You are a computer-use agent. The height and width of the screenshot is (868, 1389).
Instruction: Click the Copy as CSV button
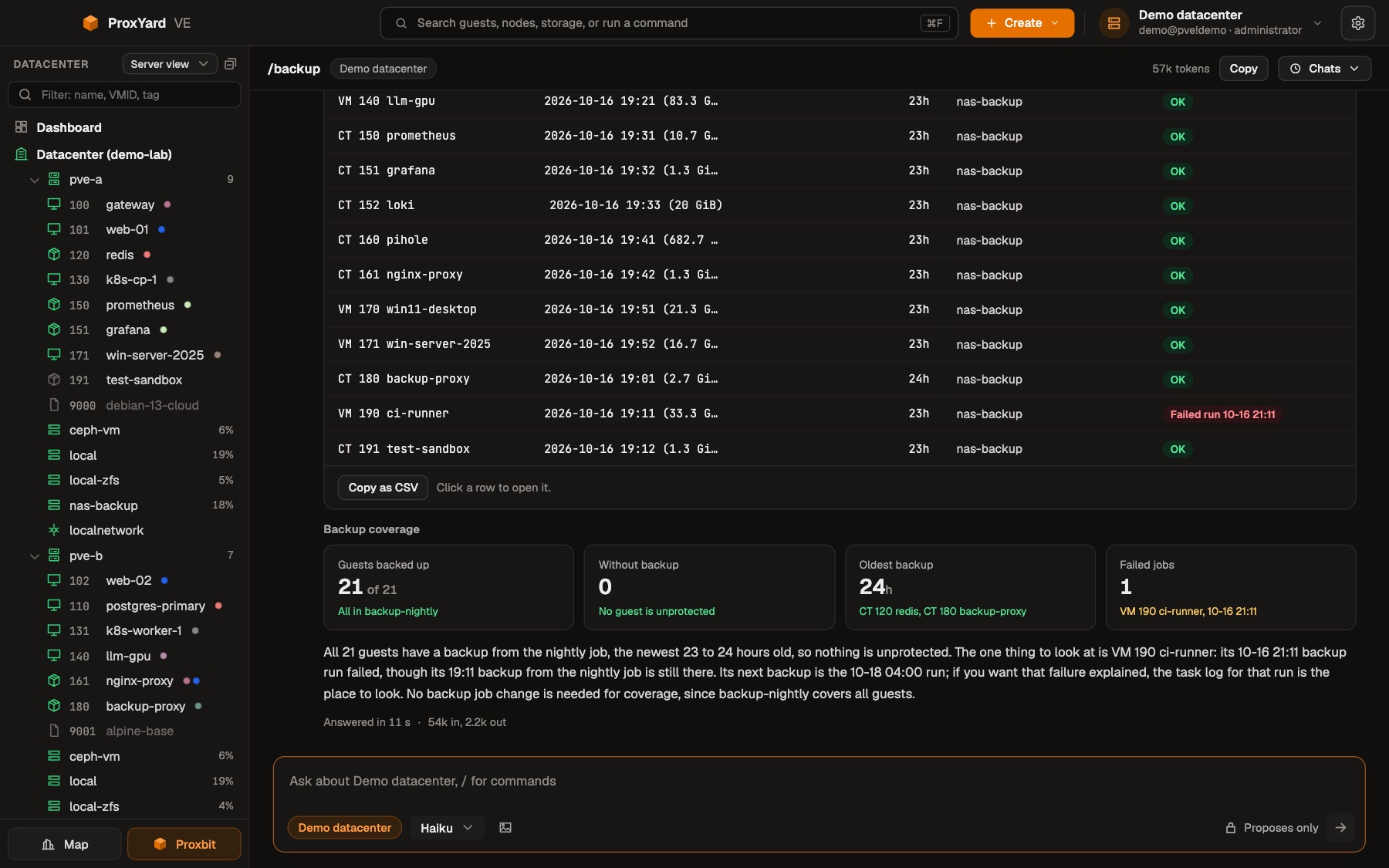coord(383,488)
